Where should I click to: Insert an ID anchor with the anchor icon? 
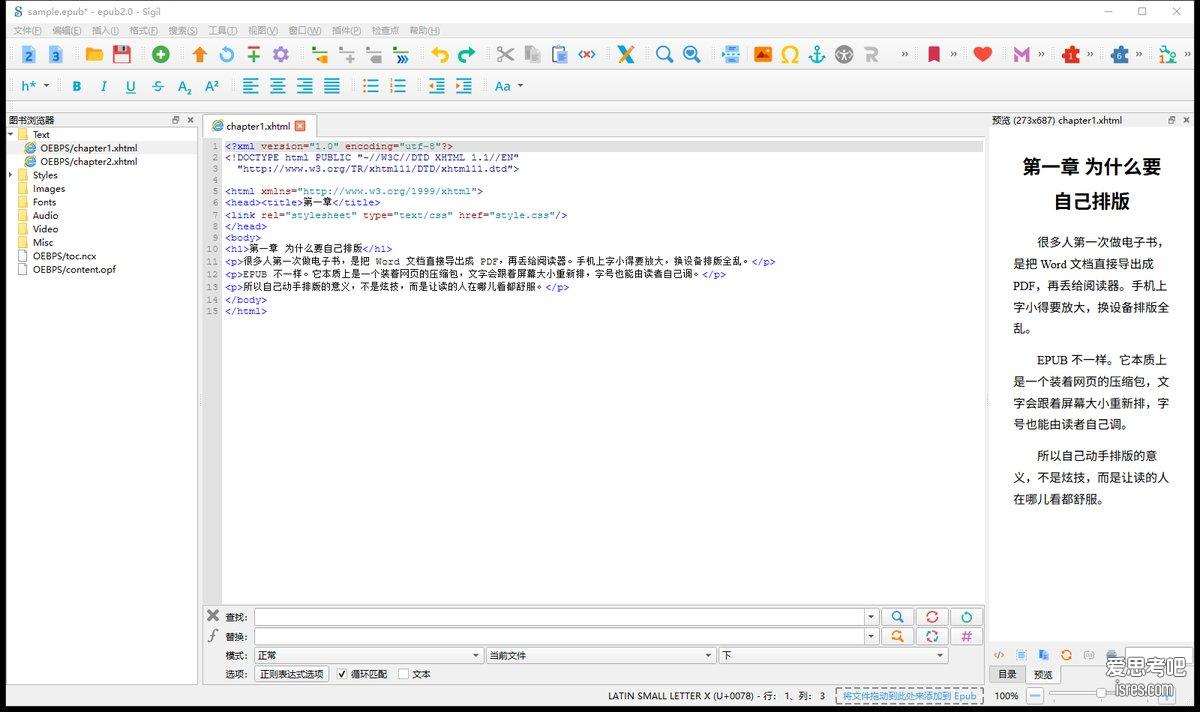click(817, 55)
